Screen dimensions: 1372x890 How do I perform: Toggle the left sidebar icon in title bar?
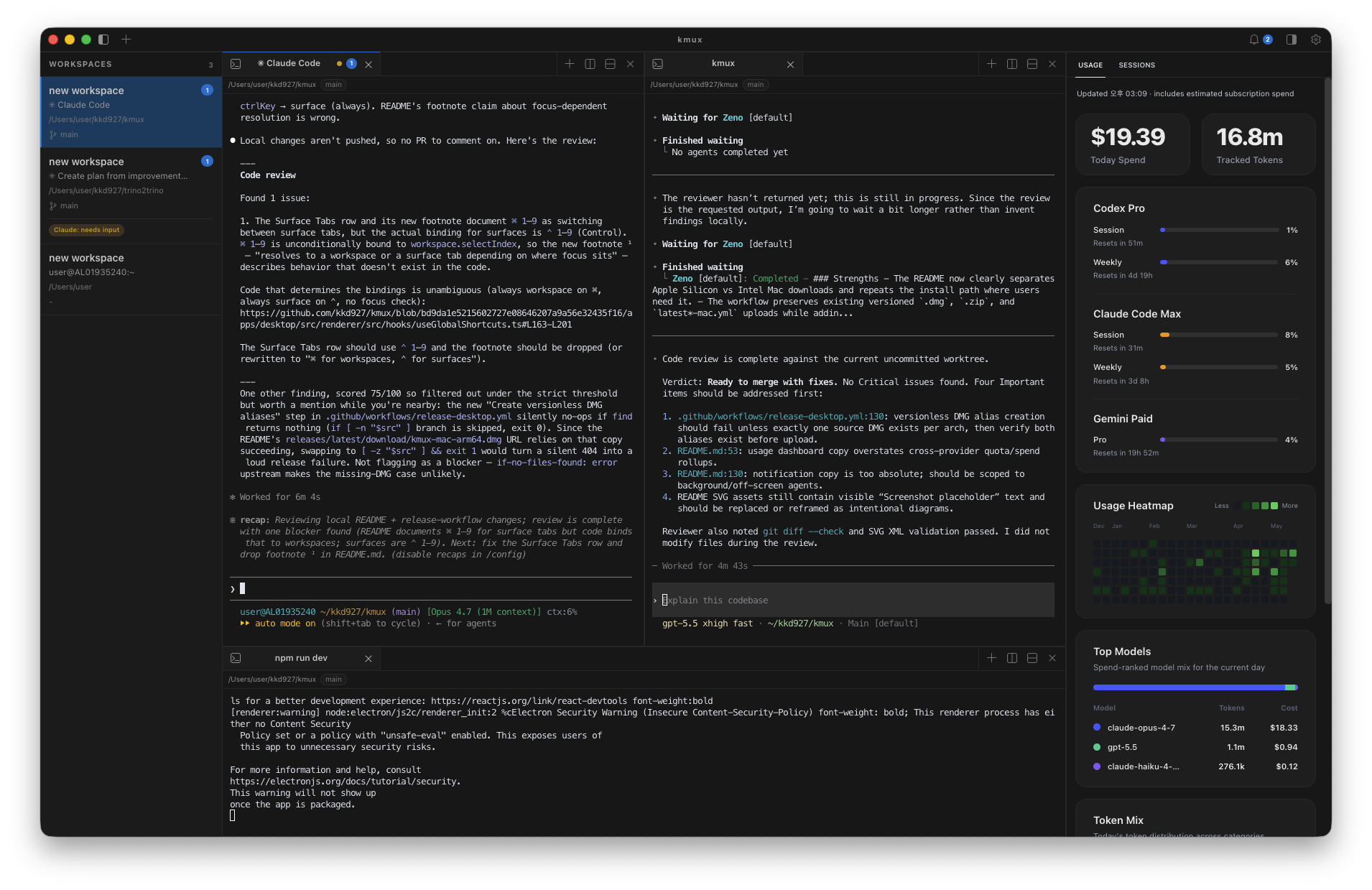103,40
